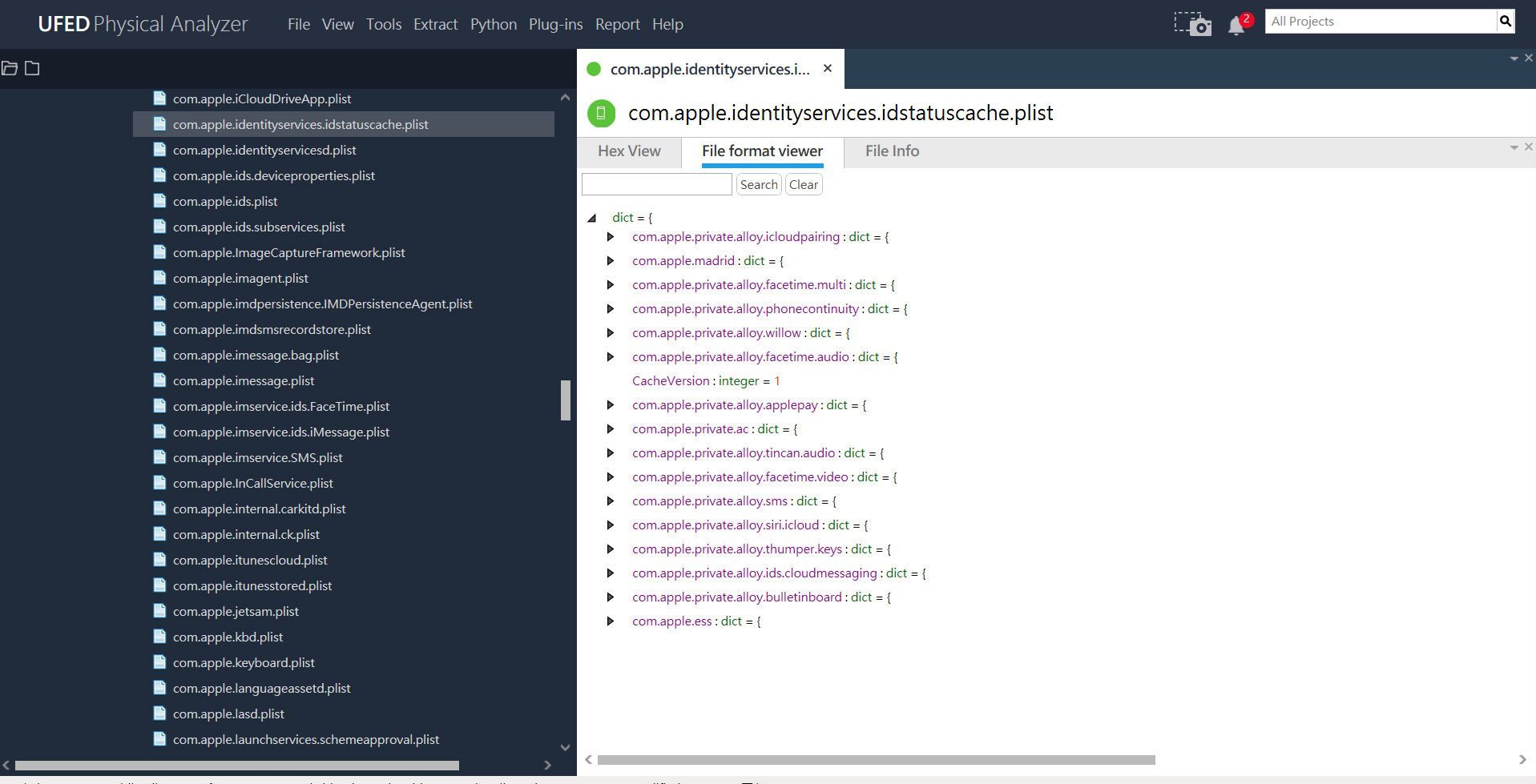Screen dimensions: 1536x784
Task: Click the file icon for com.apple.iCloudDriveApp.plist
Action: pos(159,99)
